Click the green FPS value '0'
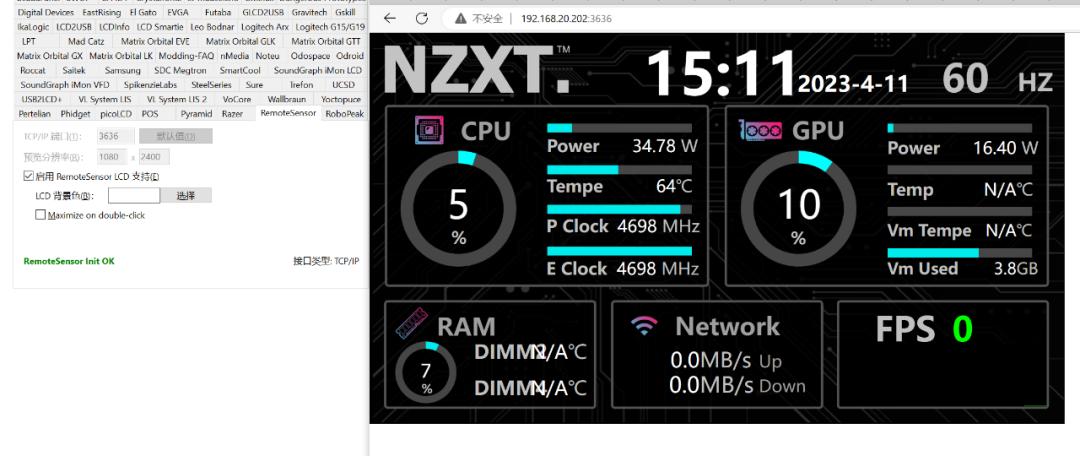Screen dimensions: 1080x456 tap(962, 329)
